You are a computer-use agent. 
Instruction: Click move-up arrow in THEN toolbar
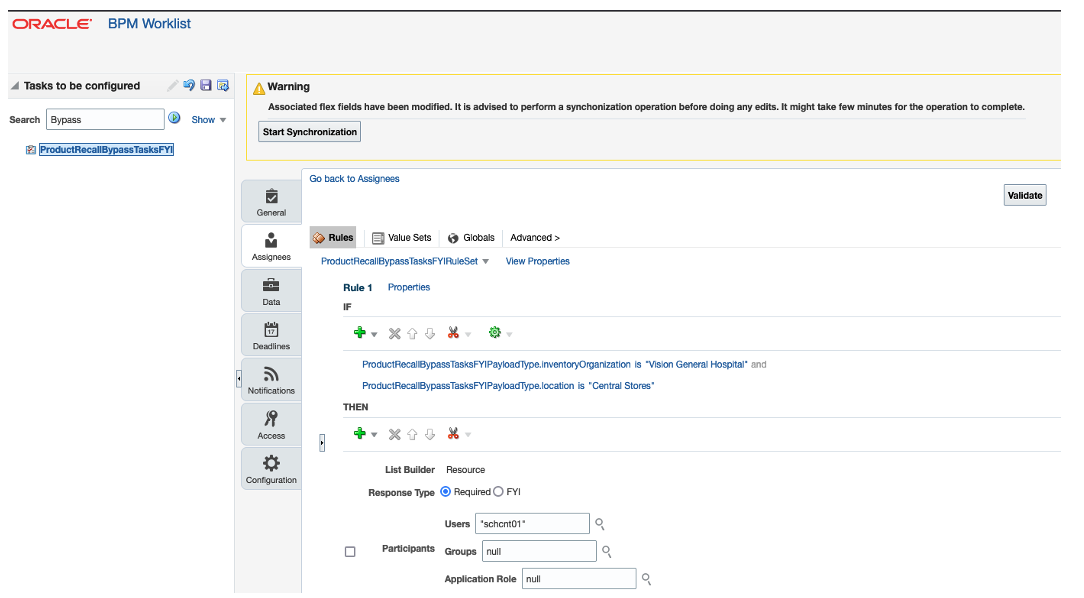pyautogui.click(x=412, y=434)
